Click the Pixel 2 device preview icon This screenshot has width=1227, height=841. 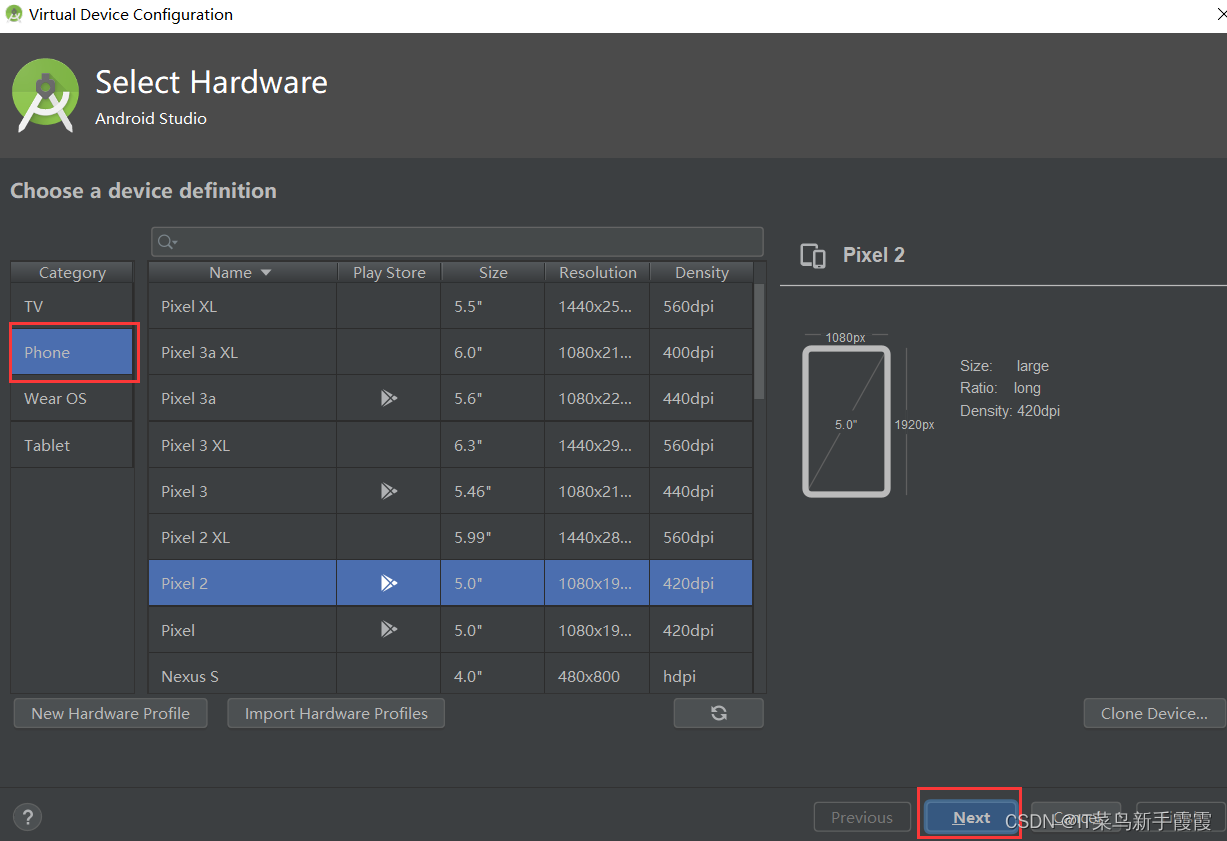click(x=813, y=256)
